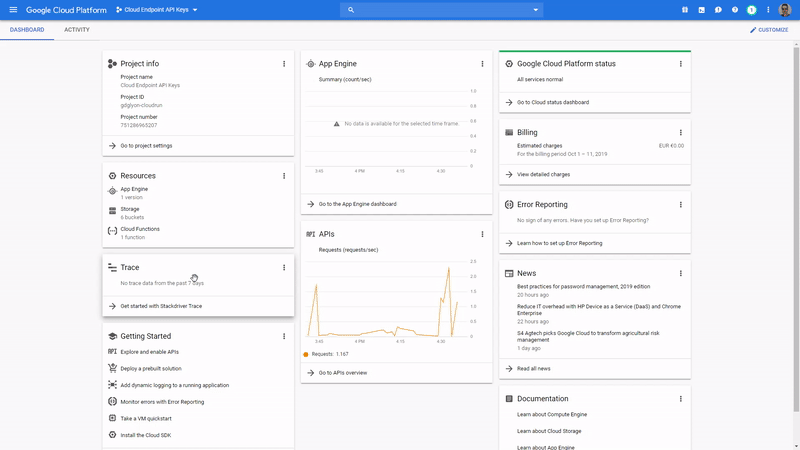Open the hamburger navigation menu
The height and width of the screenshot is (450, 800).
pos(13,10)
